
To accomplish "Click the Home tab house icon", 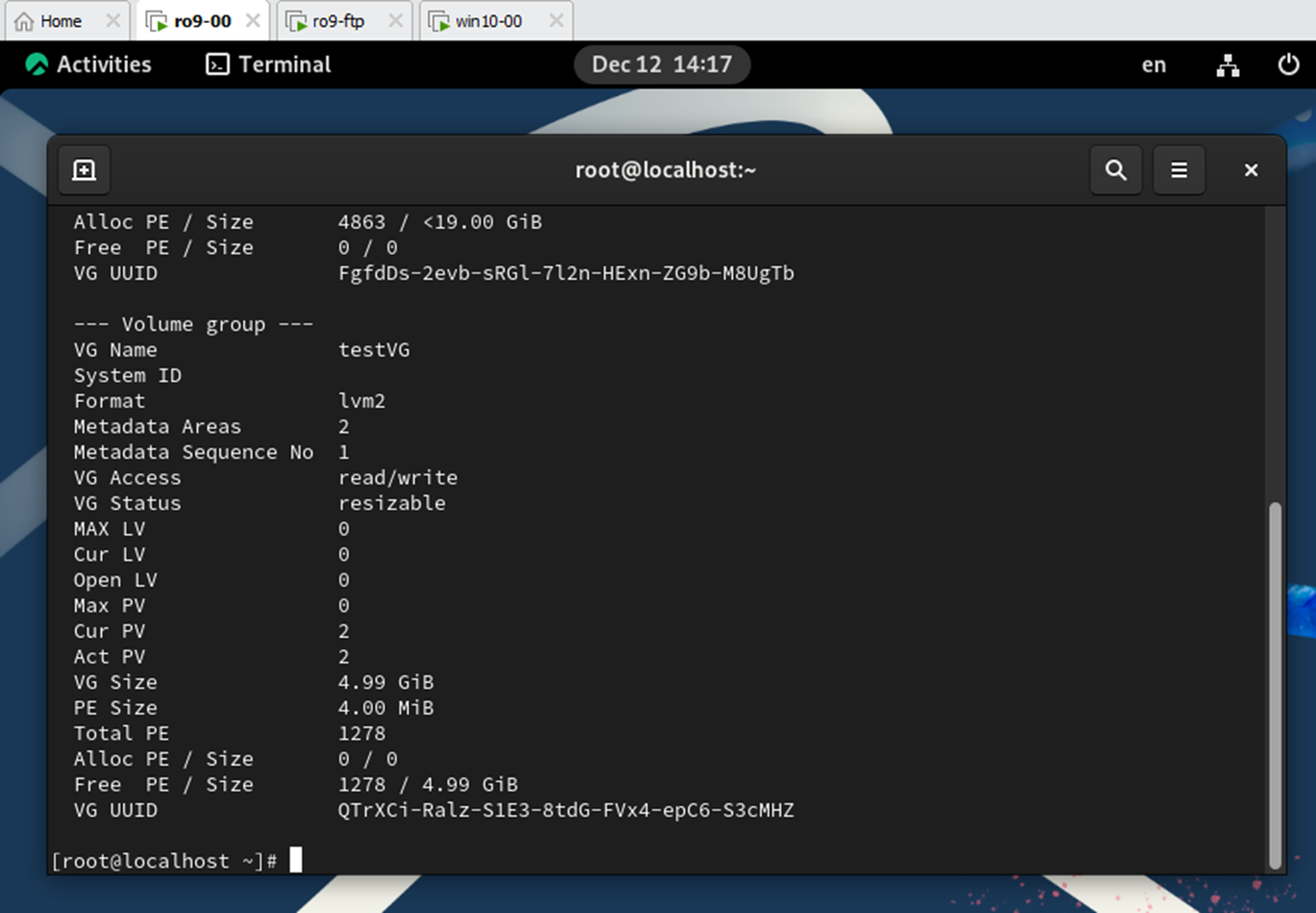I will pyautogui.click(x=24, y=21).
